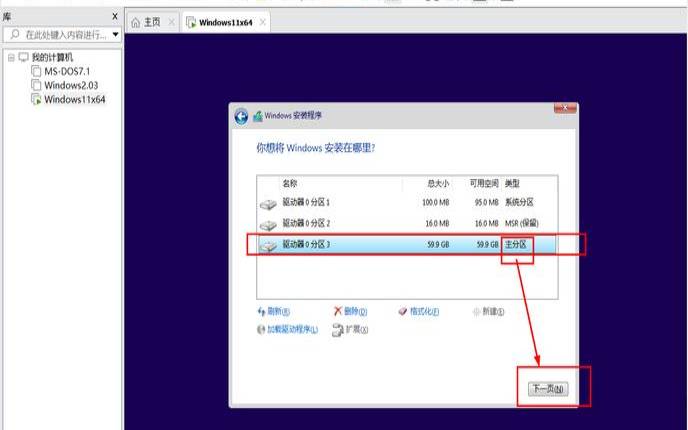Close the 主页 tab
Viewport: 688px width, 430px height.
coord(172,22)
